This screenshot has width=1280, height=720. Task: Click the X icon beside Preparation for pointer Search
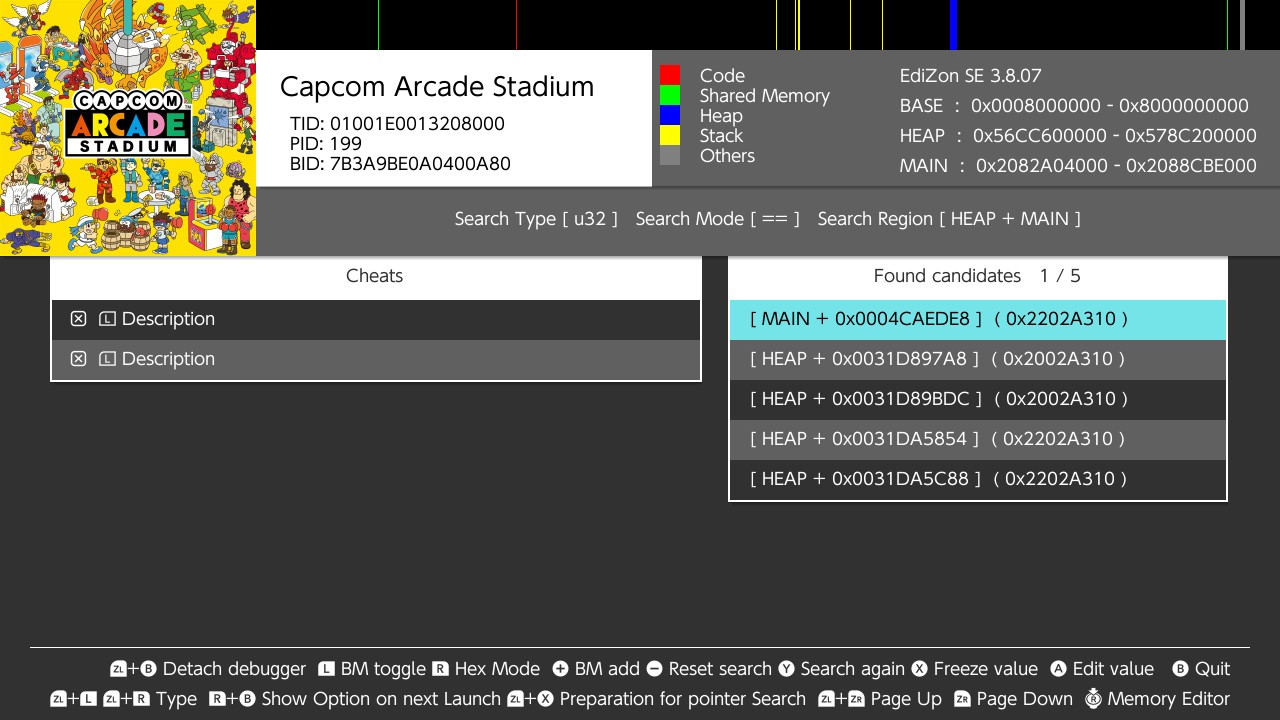[545, 699]
